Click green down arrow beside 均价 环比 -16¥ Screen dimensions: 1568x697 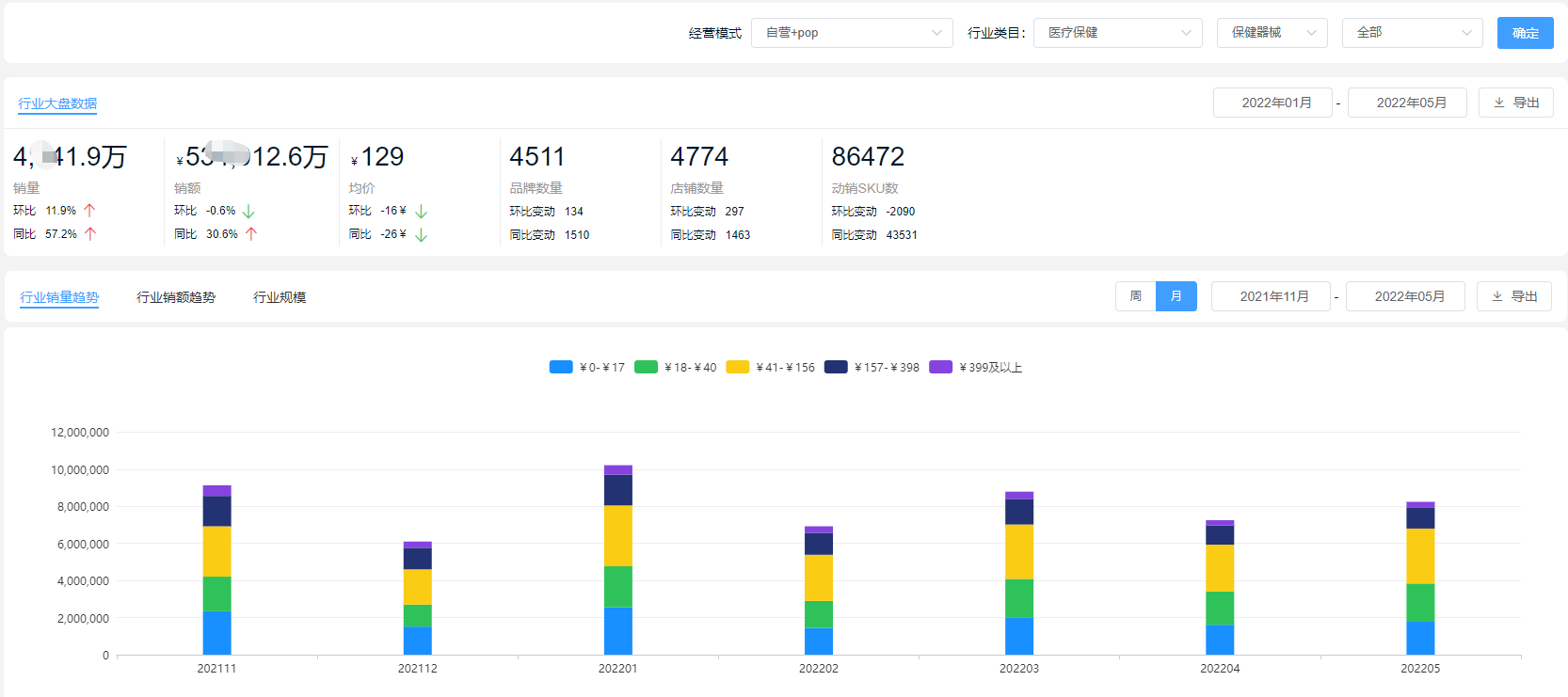[x=421, y=212]
